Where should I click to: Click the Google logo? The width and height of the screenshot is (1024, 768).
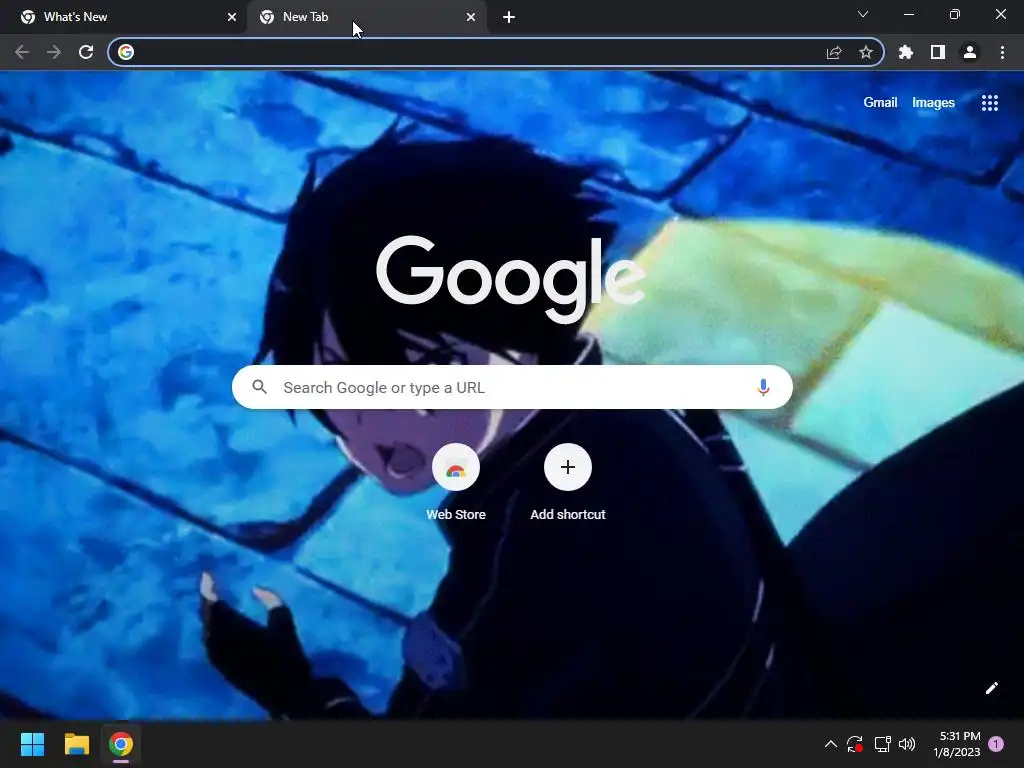[x=511, y=280]
